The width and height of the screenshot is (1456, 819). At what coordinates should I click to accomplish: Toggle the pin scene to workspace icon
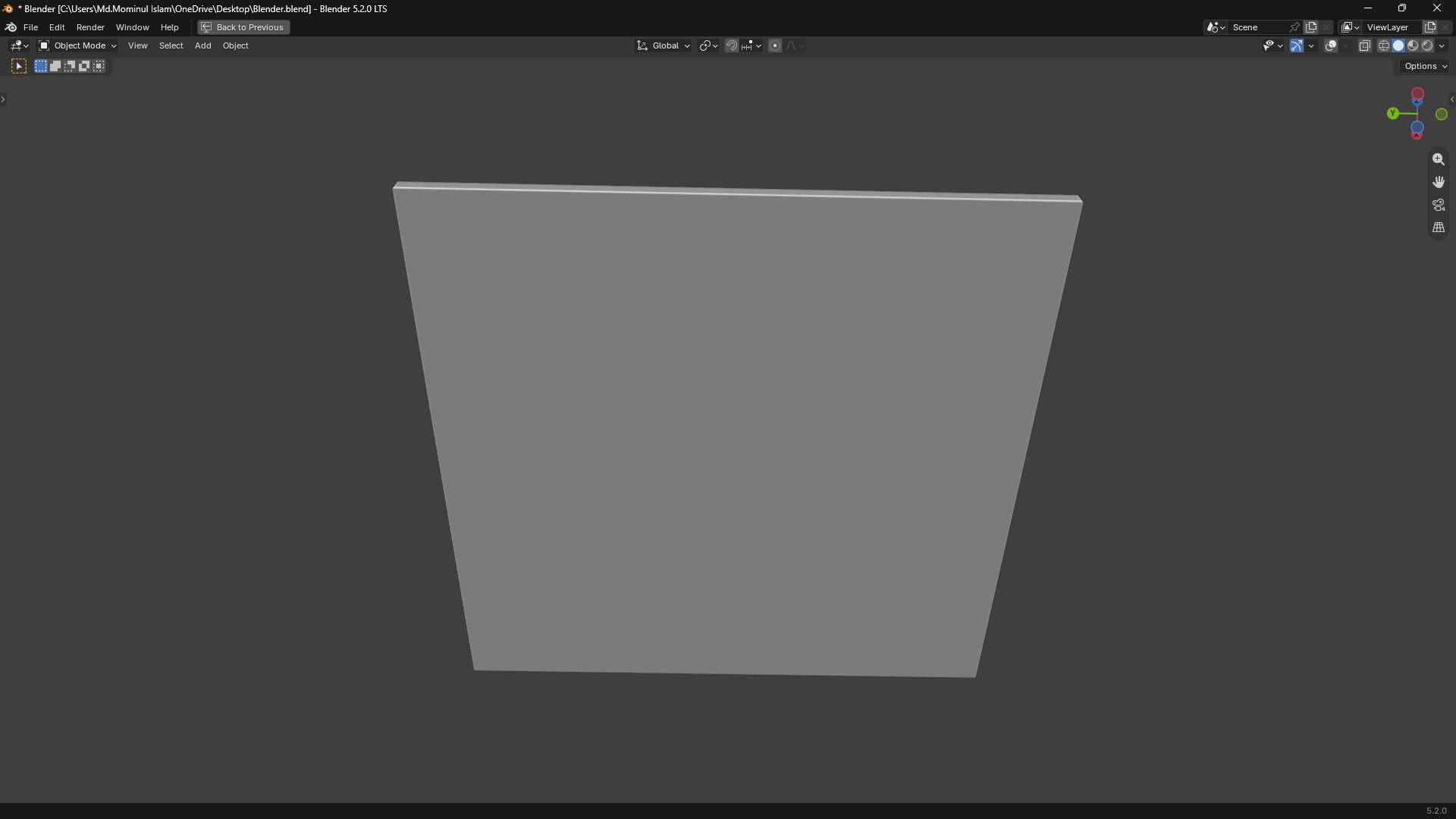[x=1294, y=27]
